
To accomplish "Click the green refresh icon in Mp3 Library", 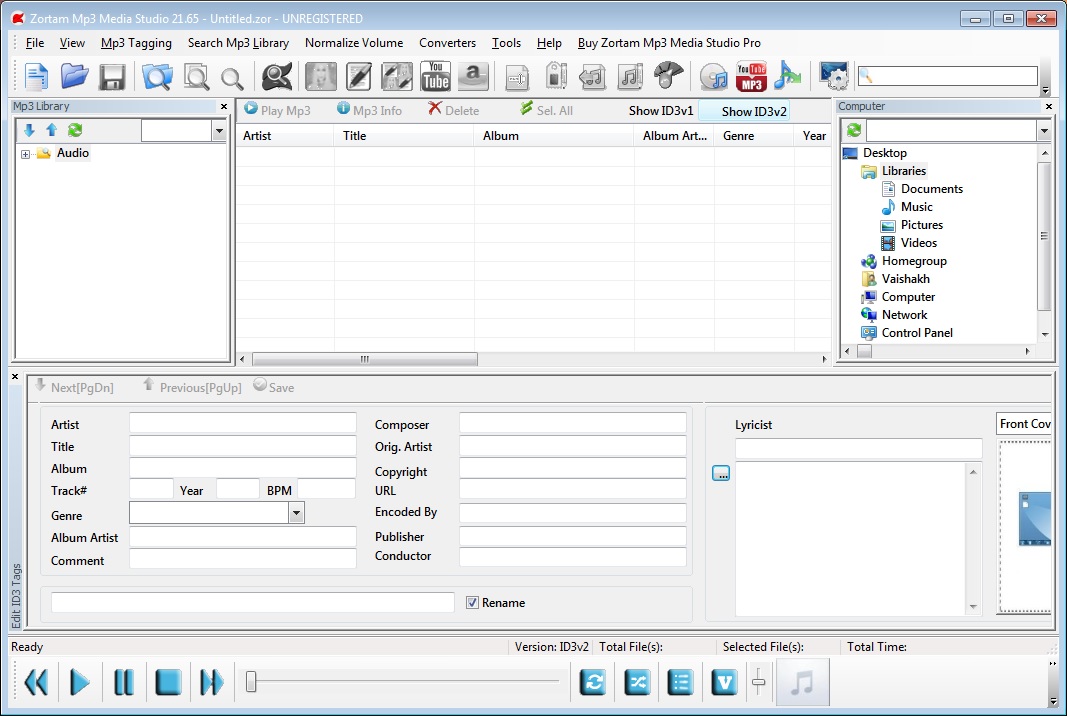I will (75, 130).
